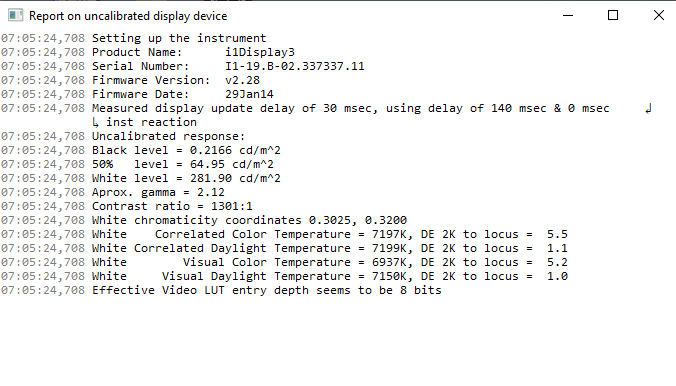Viewport: 676px width, 386px height.
Task: Click the window title text
Action: point(128,16)
